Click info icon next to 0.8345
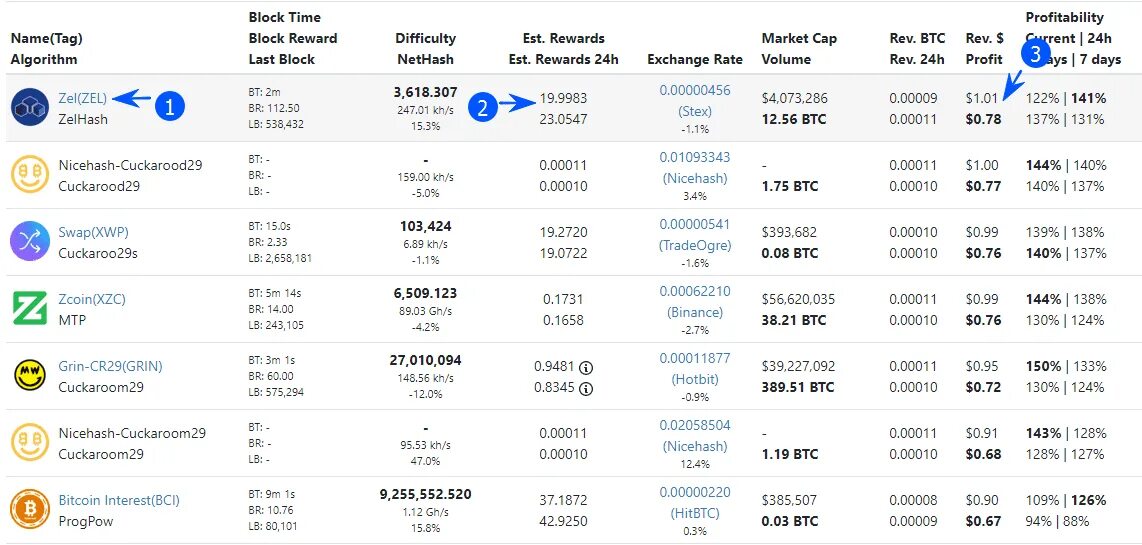This screenshot has width=1142, height=545. pyautogui.click(x=586, y=388)
